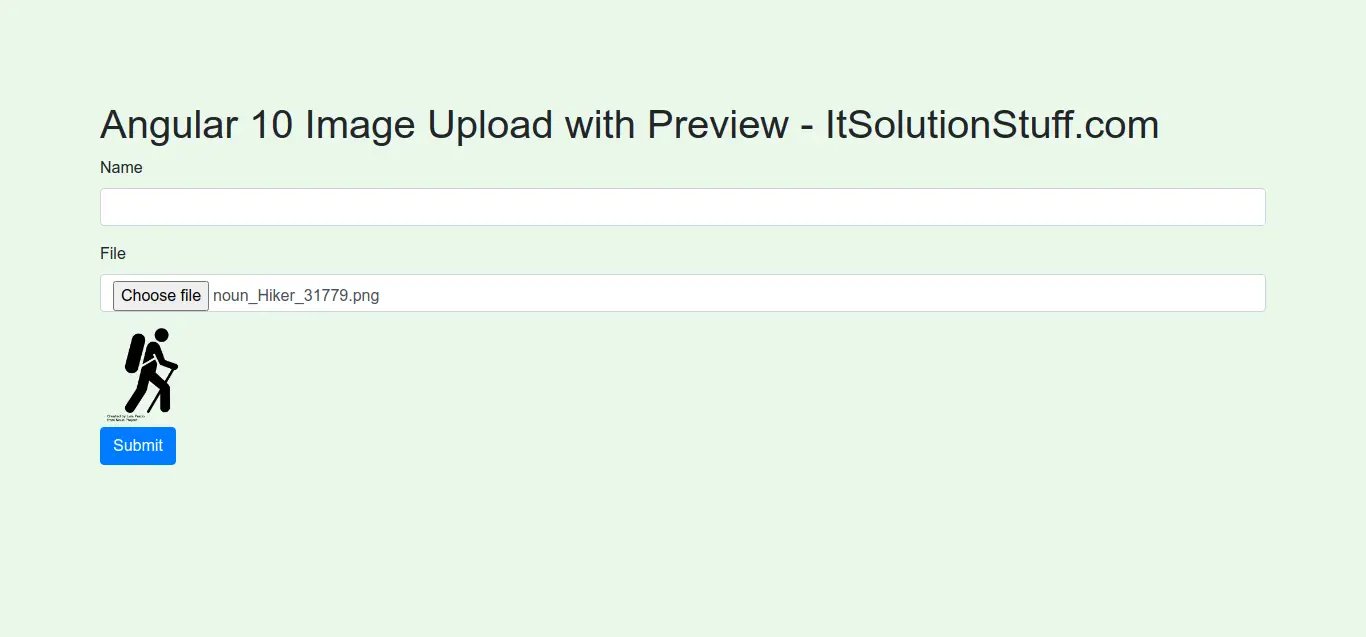
Task: Submit the form with the Submit button
Action: [138, 446]
